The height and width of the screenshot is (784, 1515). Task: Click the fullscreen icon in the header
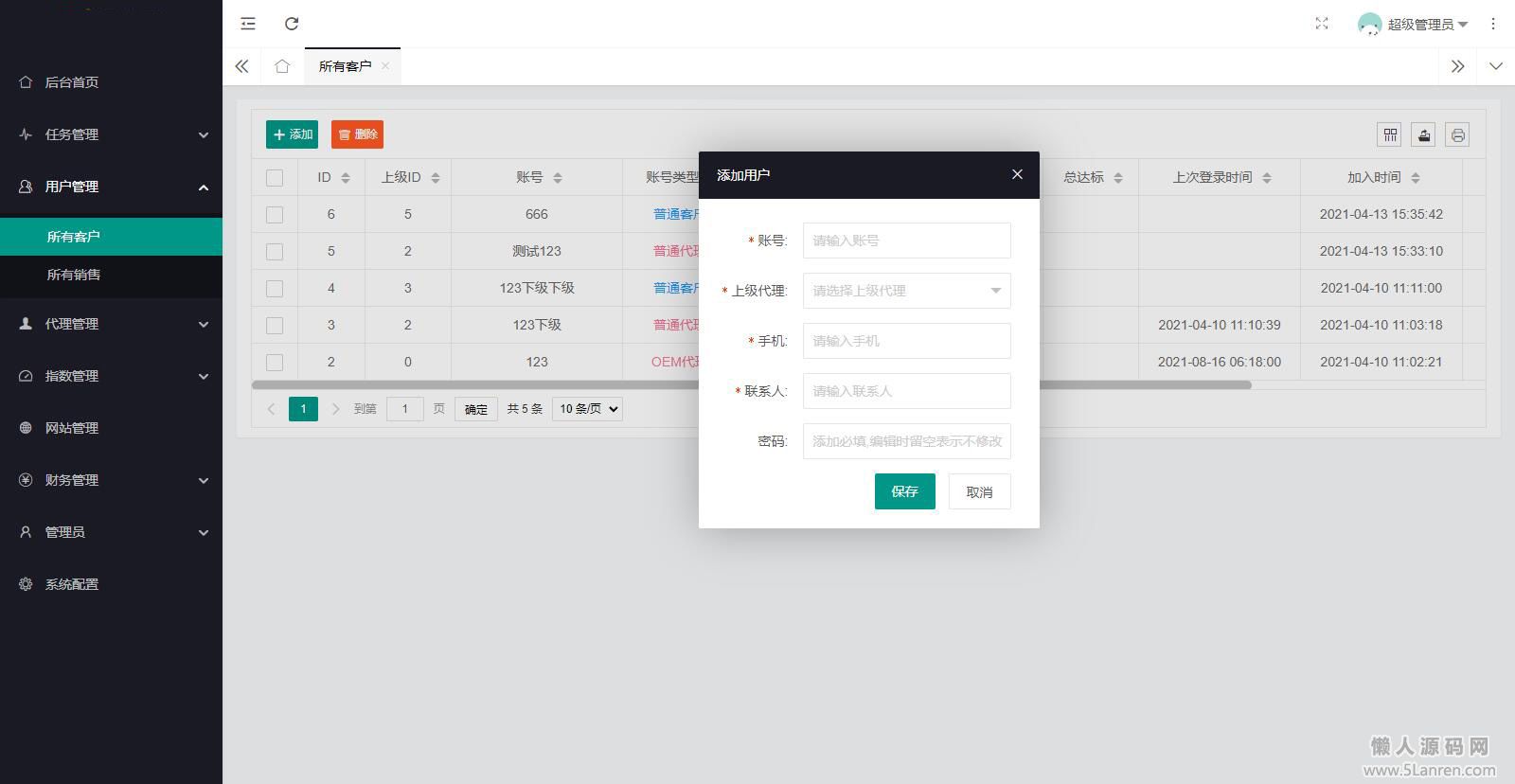click(x=1322, y=24)
